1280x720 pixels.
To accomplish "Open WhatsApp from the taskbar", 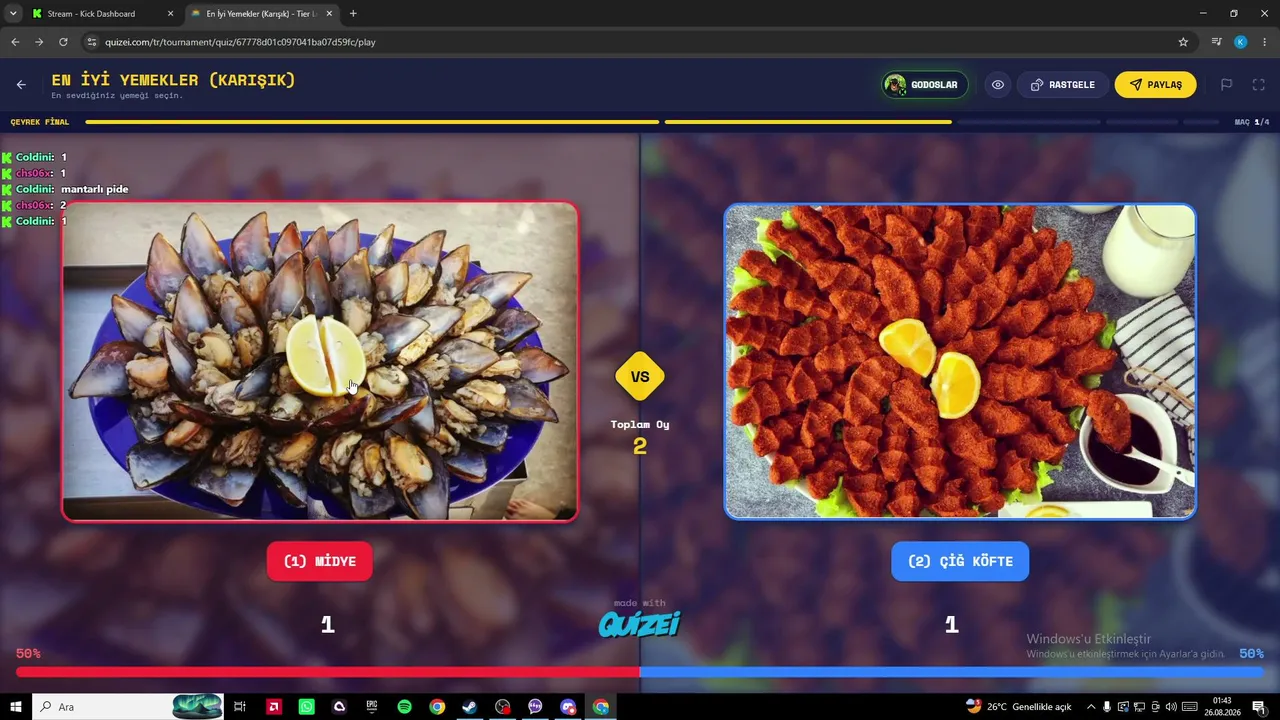I will (306, 707).
